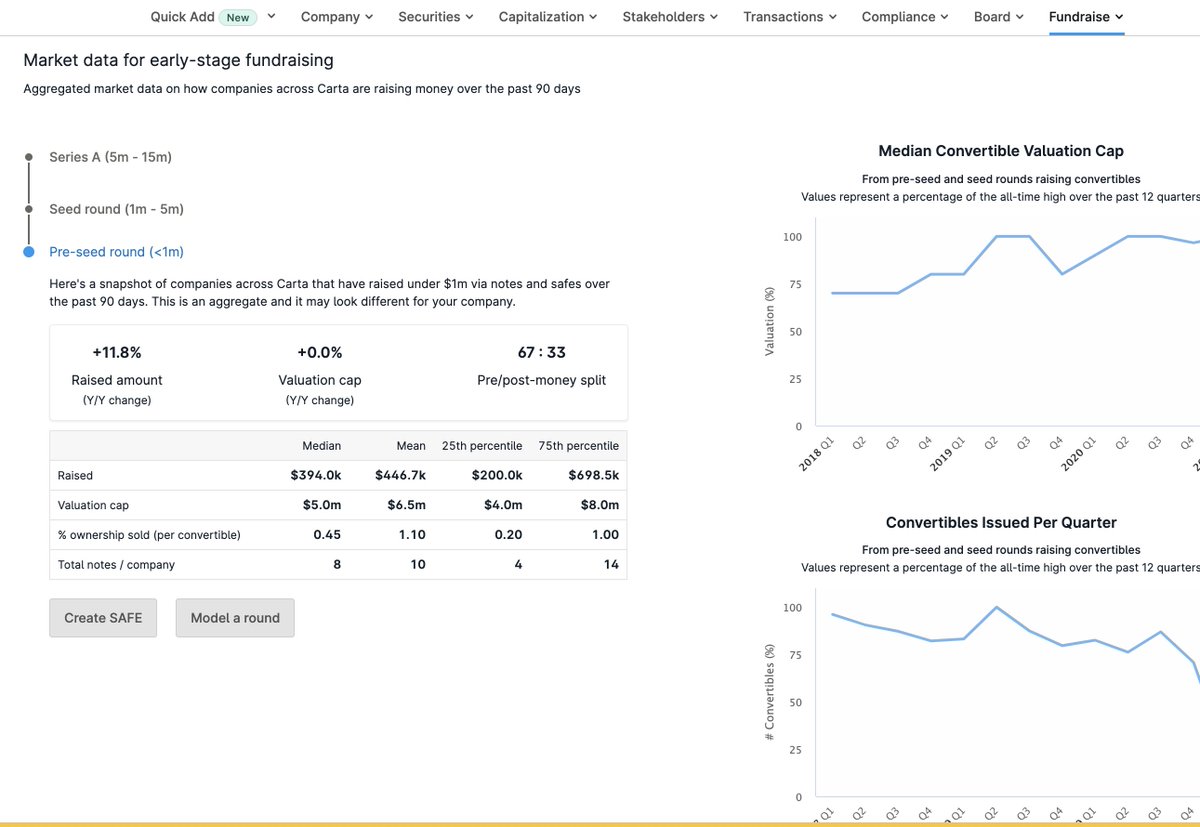Viewport: 1200px width, 827px height.
Task: Click the Model a round button
Action: (235, 618)
